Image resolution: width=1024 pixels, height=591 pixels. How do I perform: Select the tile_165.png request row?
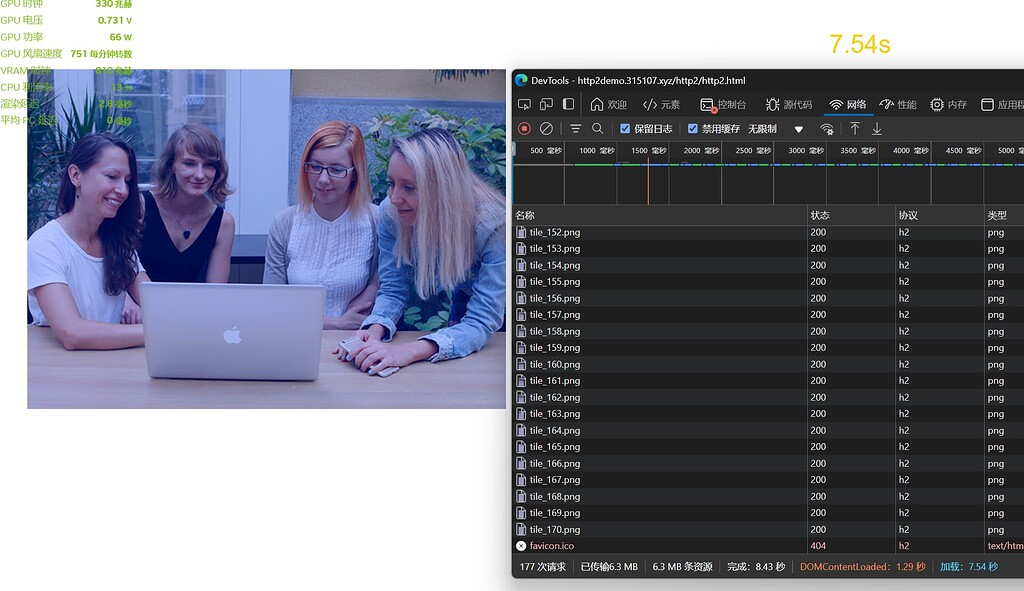click(x=768, y=447)
